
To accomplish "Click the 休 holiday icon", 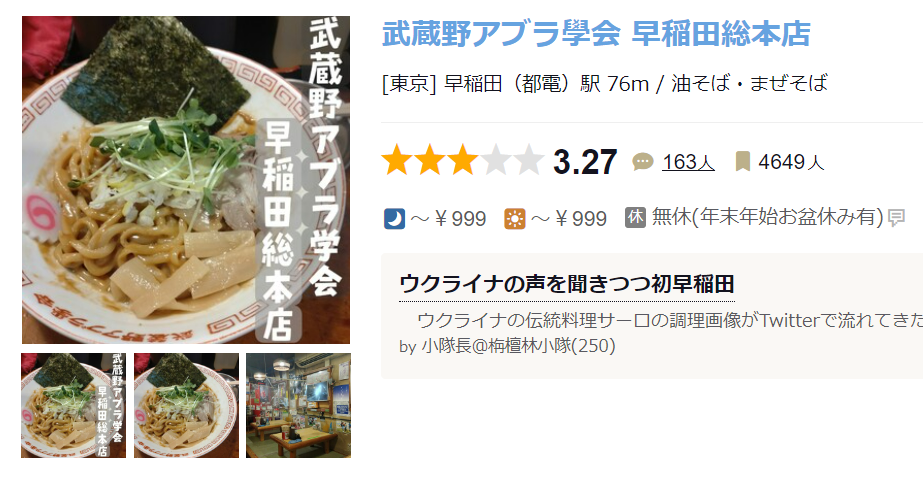I will [635, 217].
